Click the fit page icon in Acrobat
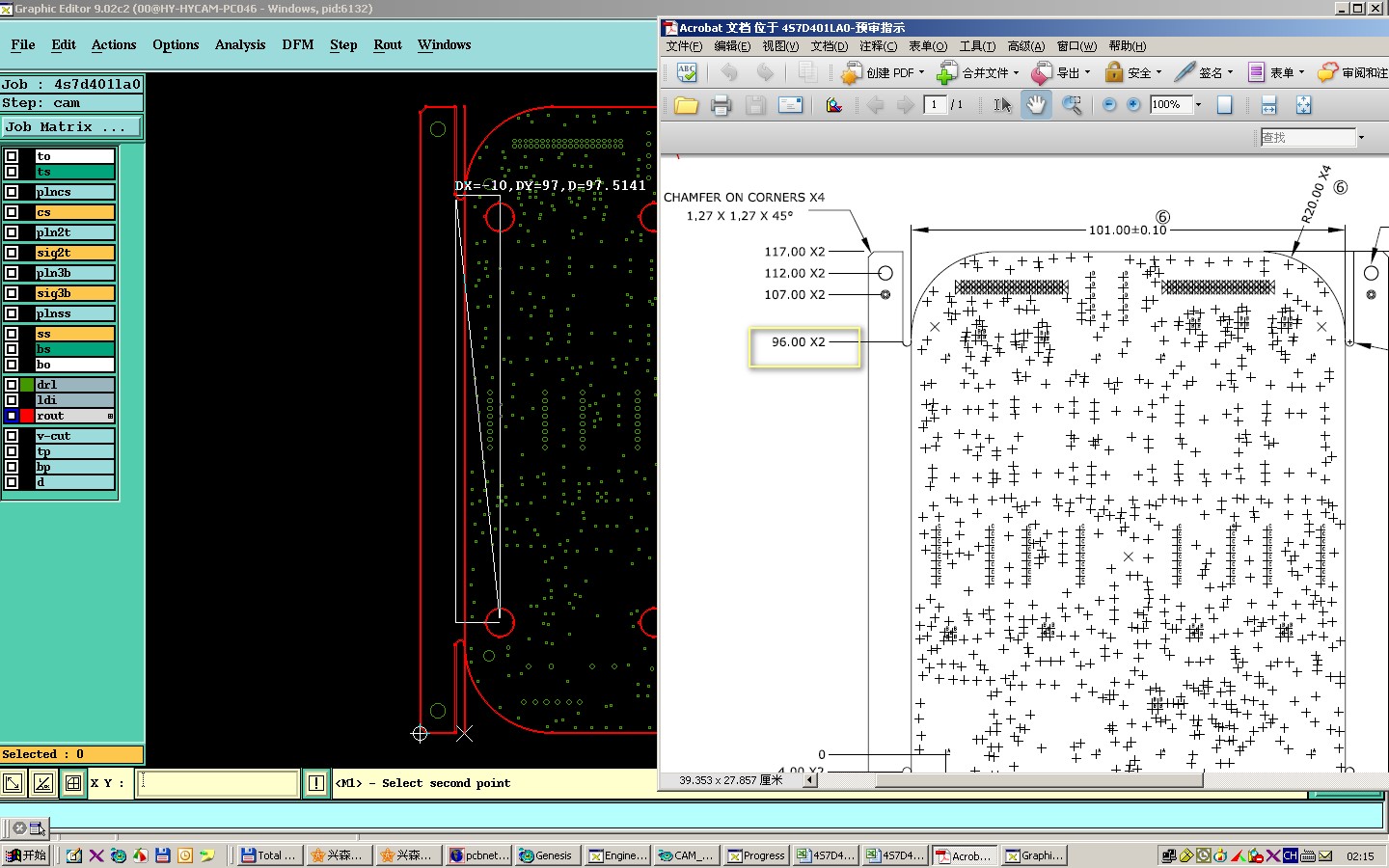The width and height of the screenshot is (1389, 868). [1303, 105]
